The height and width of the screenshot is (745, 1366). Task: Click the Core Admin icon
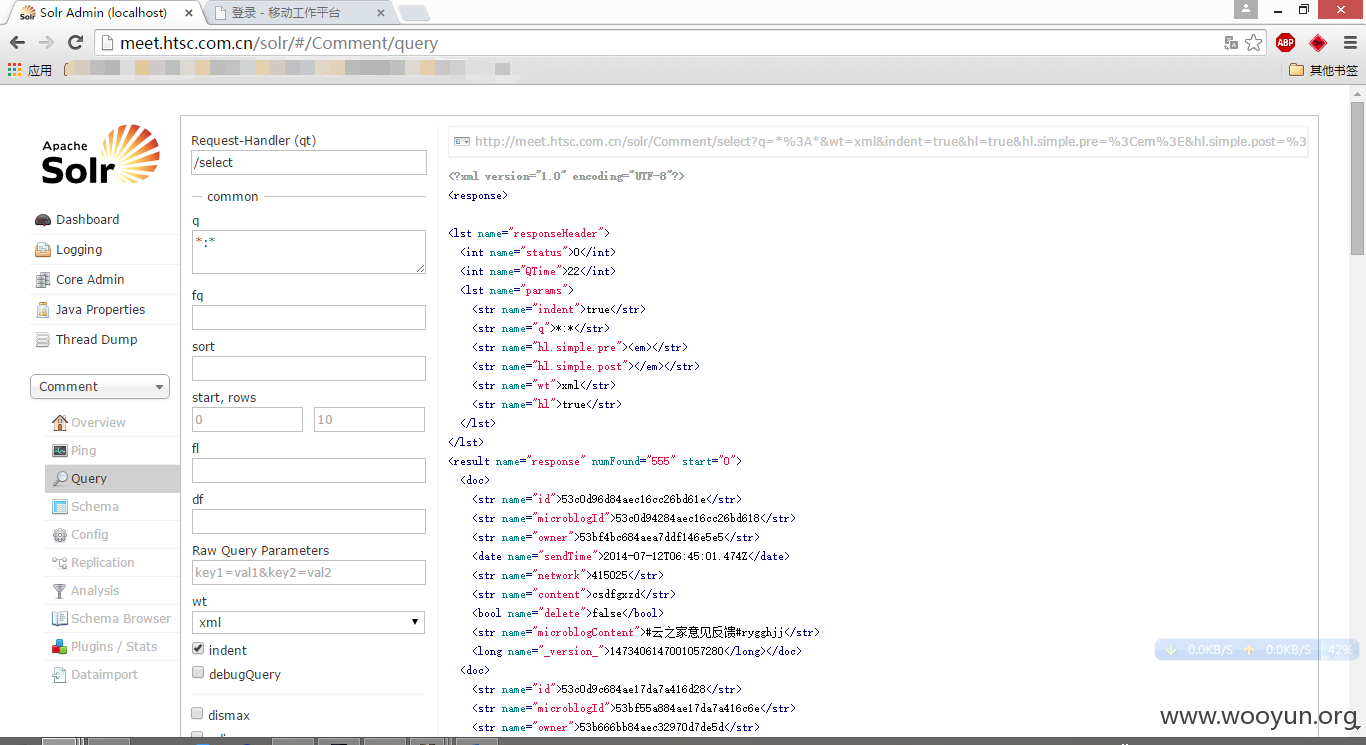coord(42,280)
